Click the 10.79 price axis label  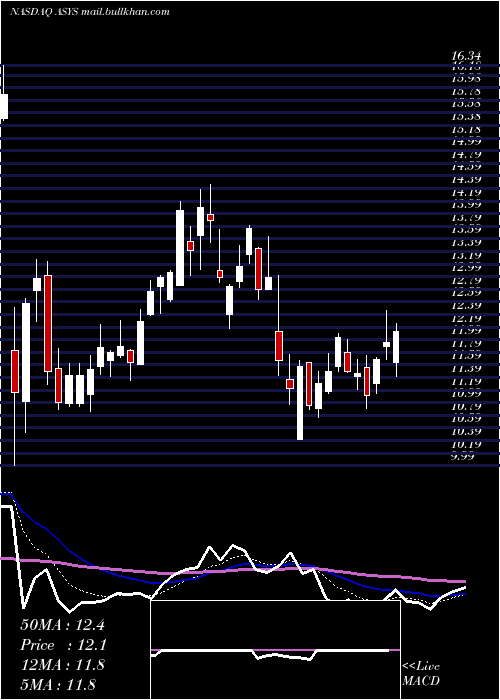[466, 407]
